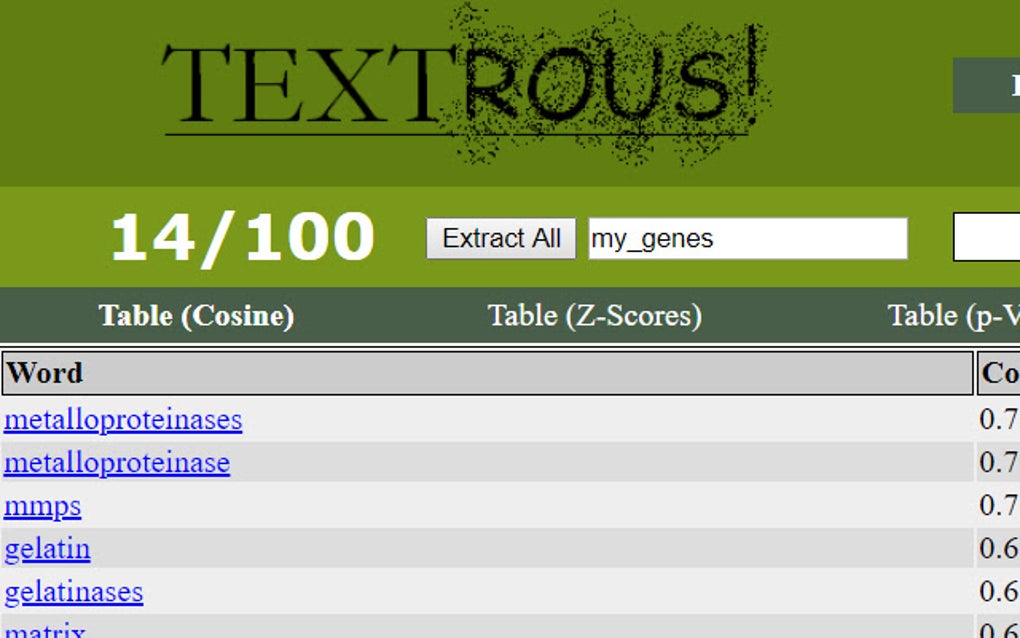Click the 14/100 extraction progress counter

tap(244, 236)
